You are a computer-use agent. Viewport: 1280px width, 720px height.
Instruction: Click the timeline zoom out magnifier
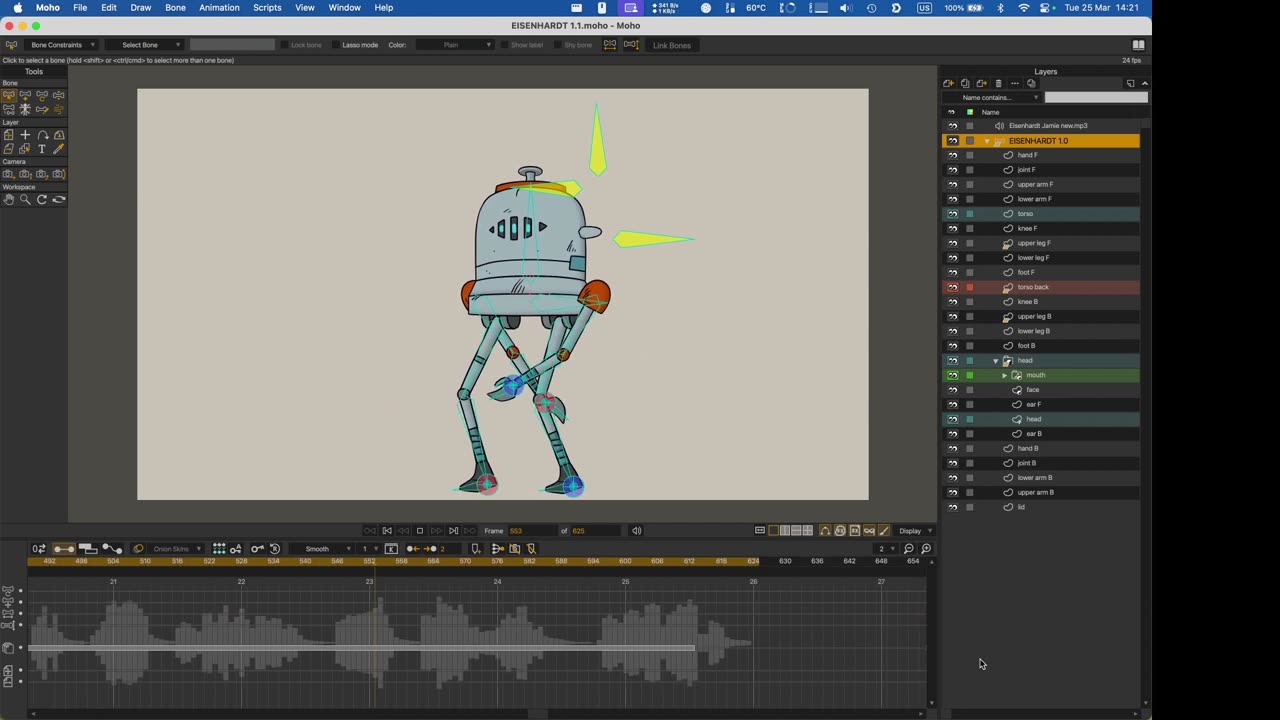[908, 549]
